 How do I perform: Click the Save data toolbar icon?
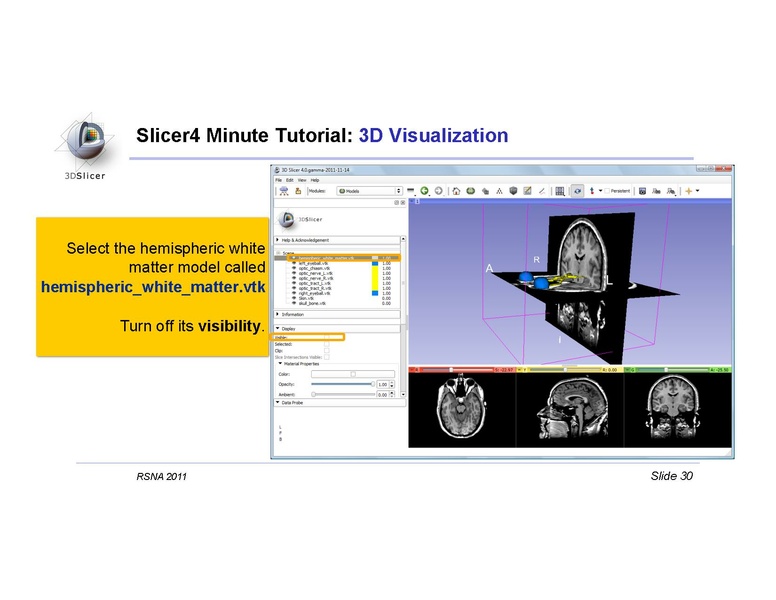298,191
